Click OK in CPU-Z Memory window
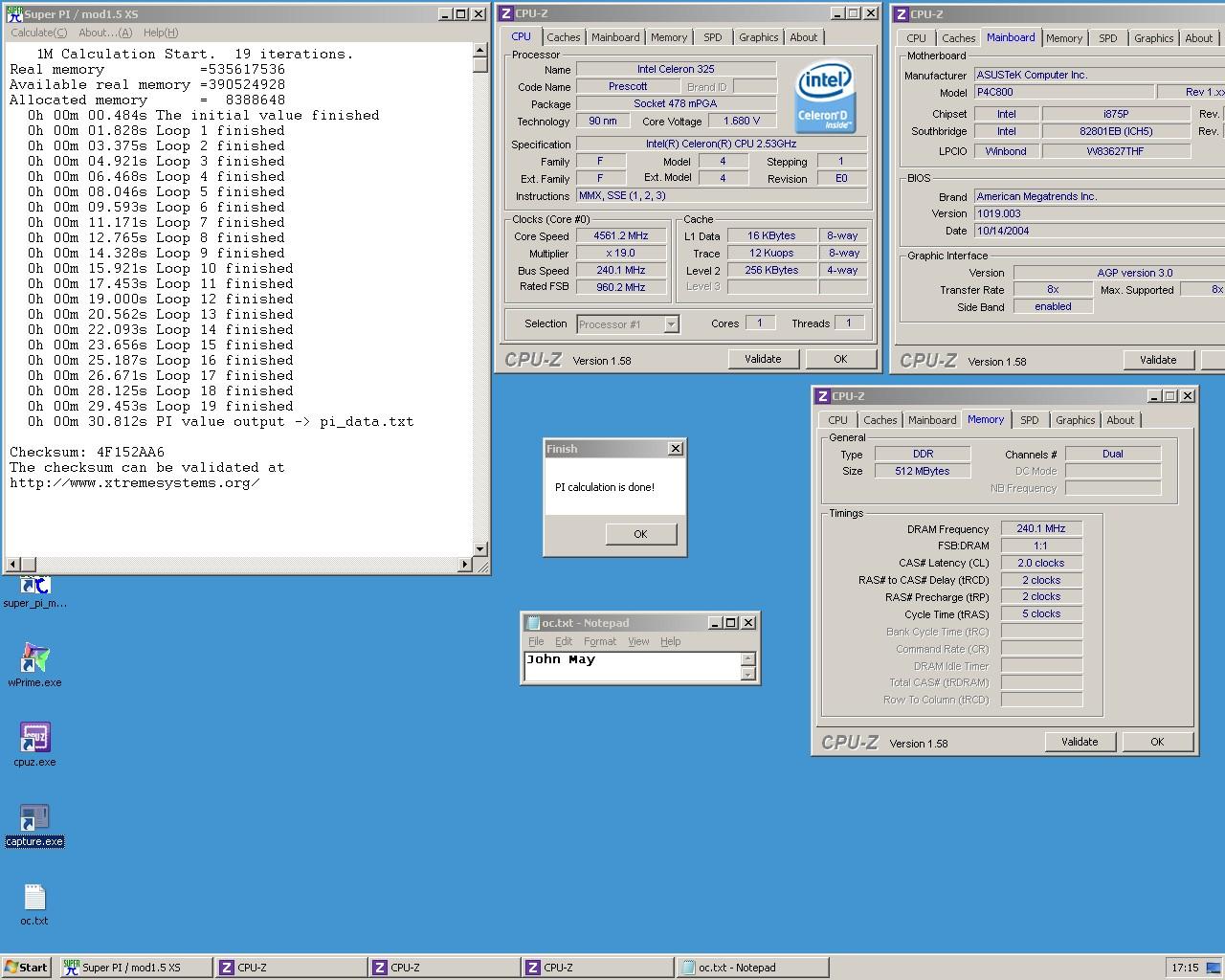The width and height of the screenshot is (1225, 980). 1157,742
